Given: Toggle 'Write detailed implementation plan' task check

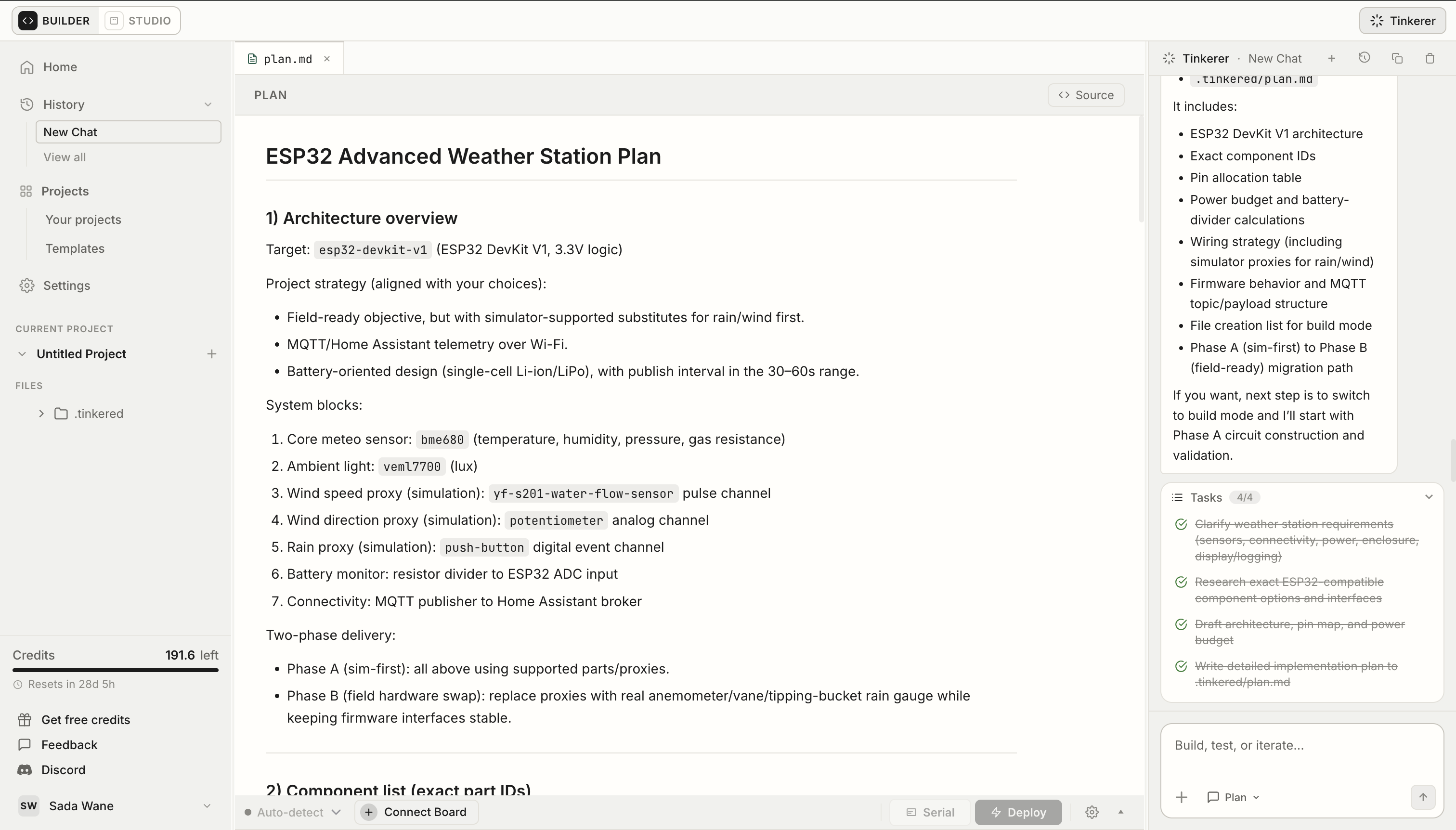Looking at the screenshot, I should (1181, 666).
